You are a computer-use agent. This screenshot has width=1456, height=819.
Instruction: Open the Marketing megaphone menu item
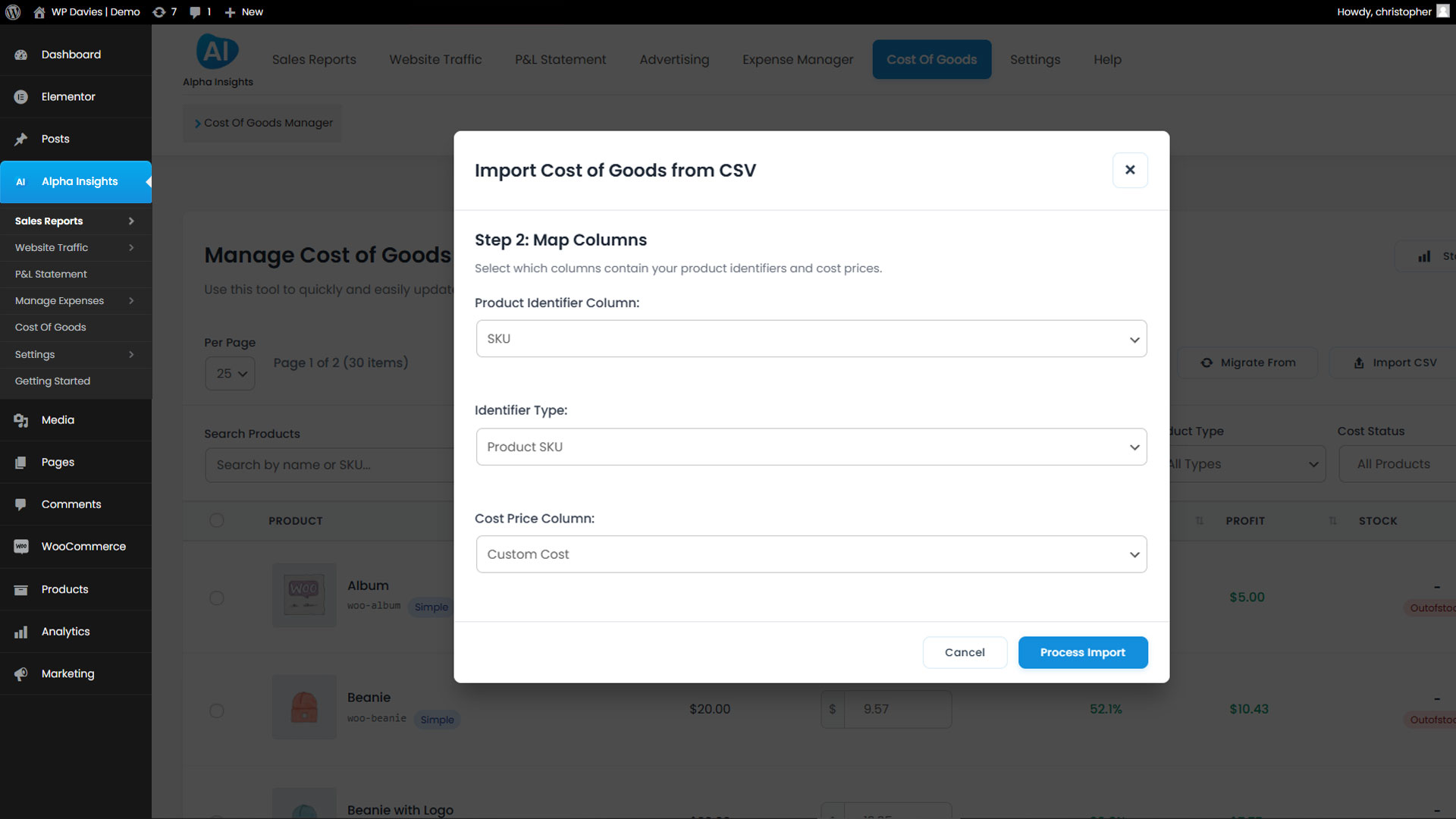(x=67, y=673)
